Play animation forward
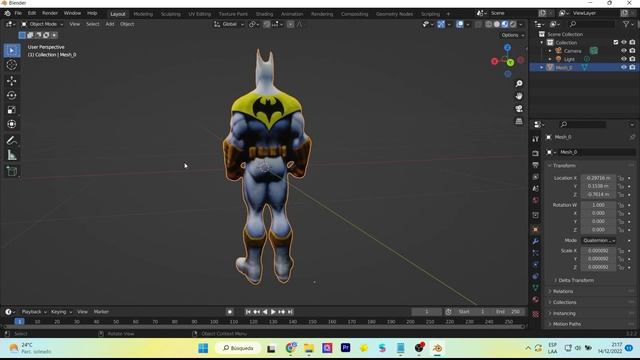The width and height of the screenshot is (640, 360). click(x=273, y=312)
